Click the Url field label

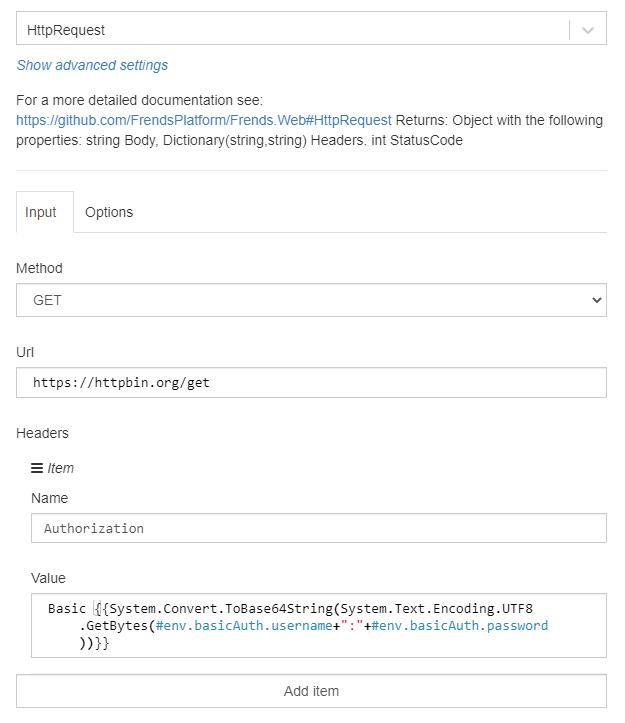tap(26, 352)
